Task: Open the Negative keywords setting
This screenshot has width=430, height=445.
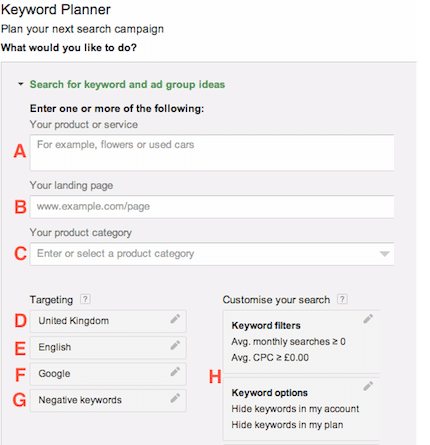Action: [108, 400]
